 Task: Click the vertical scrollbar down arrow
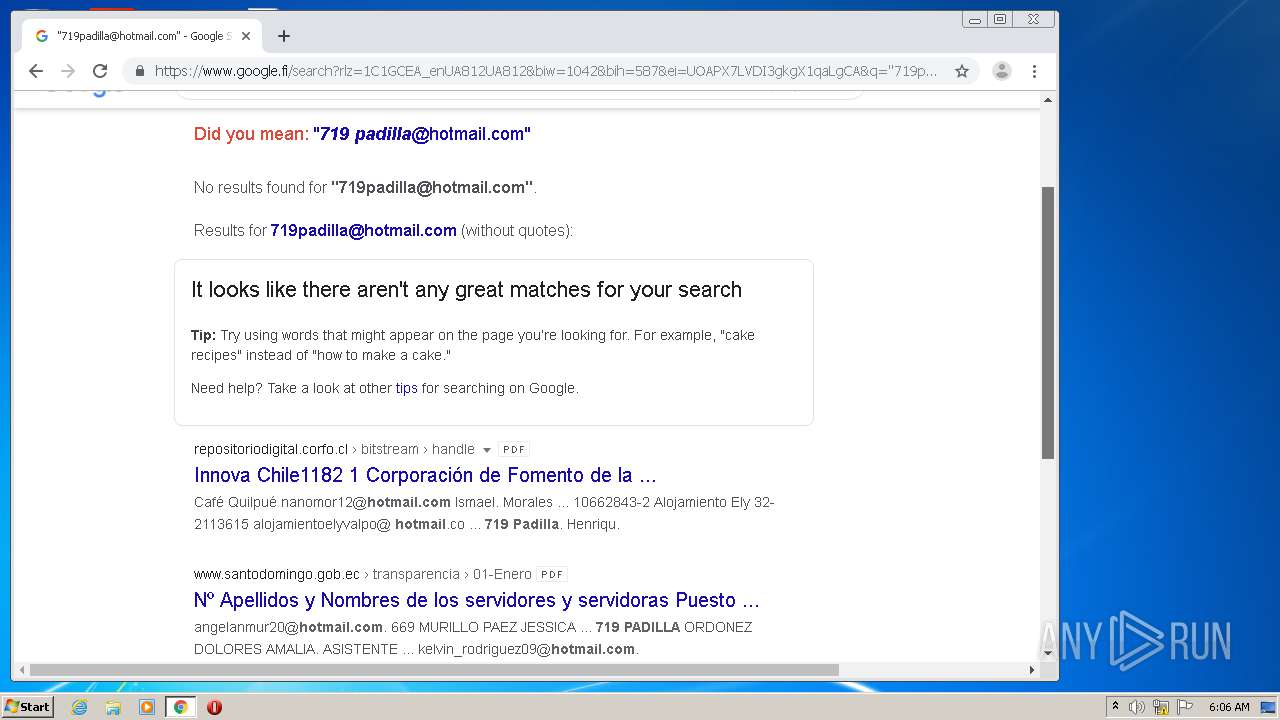1048,653
